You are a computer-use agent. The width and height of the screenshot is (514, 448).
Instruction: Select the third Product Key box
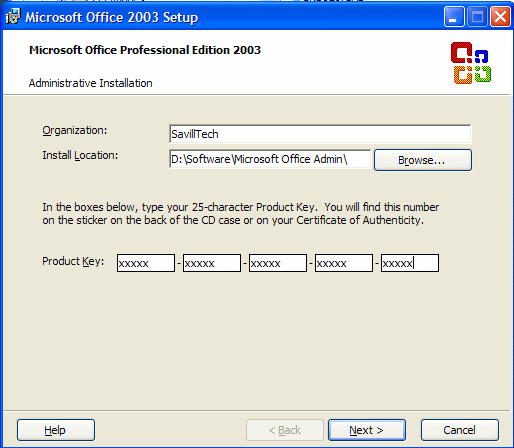tap(278, 263)
